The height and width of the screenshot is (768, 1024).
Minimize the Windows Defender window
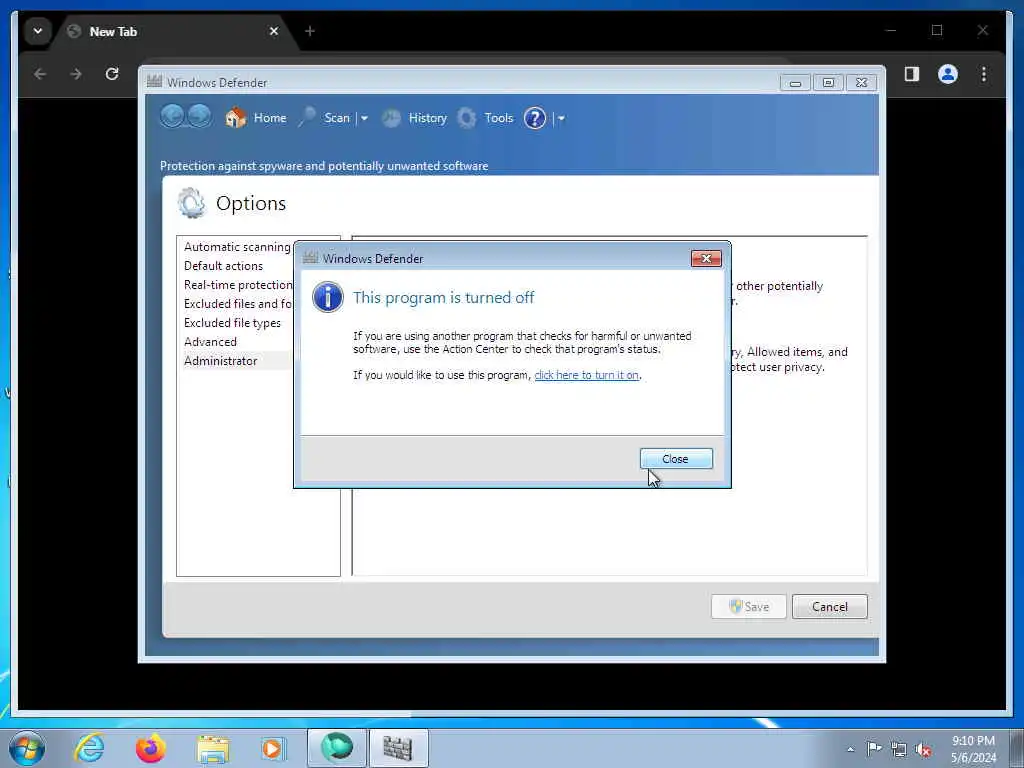point(795,83)
